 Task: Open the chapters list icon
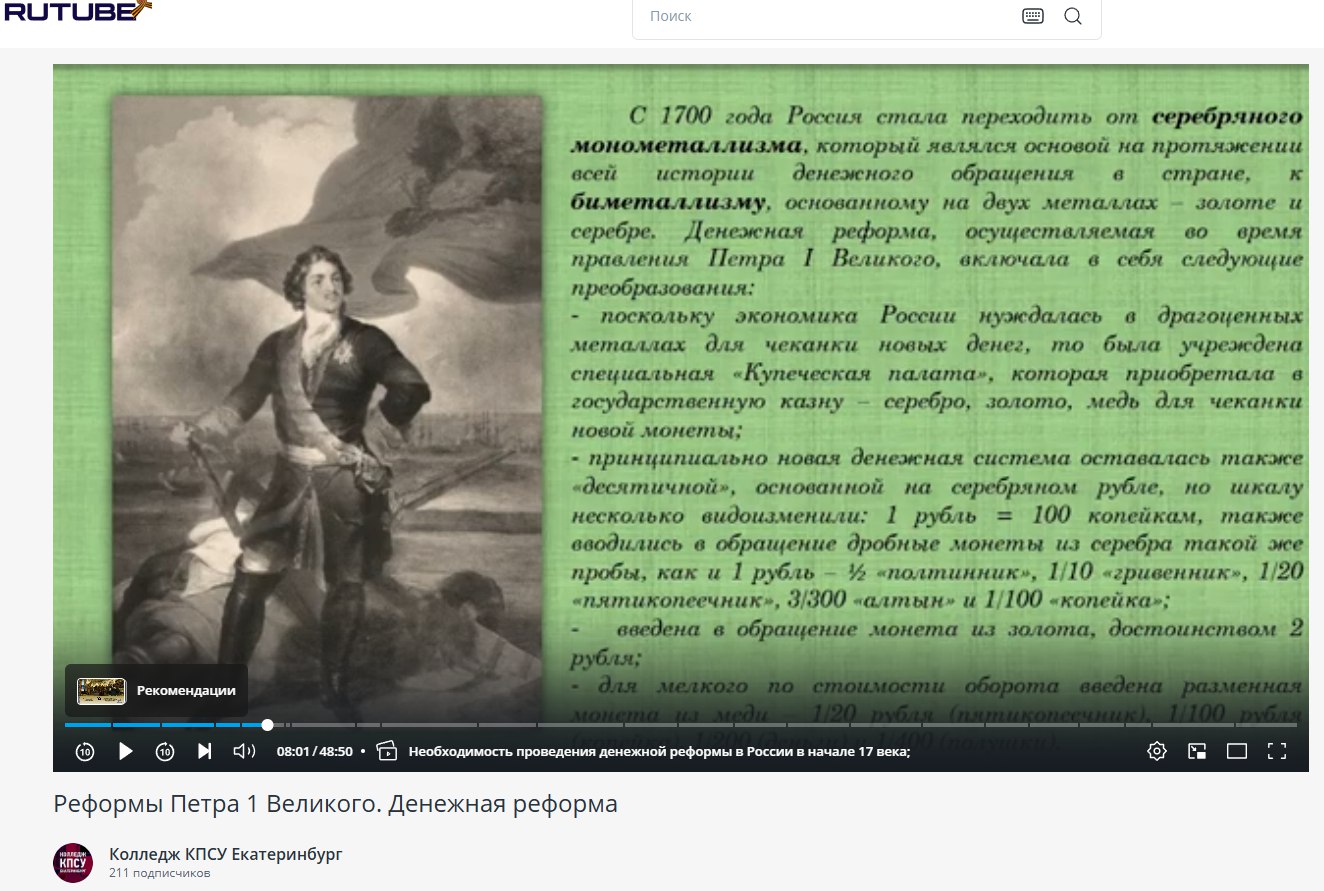[x=388, y=751]
